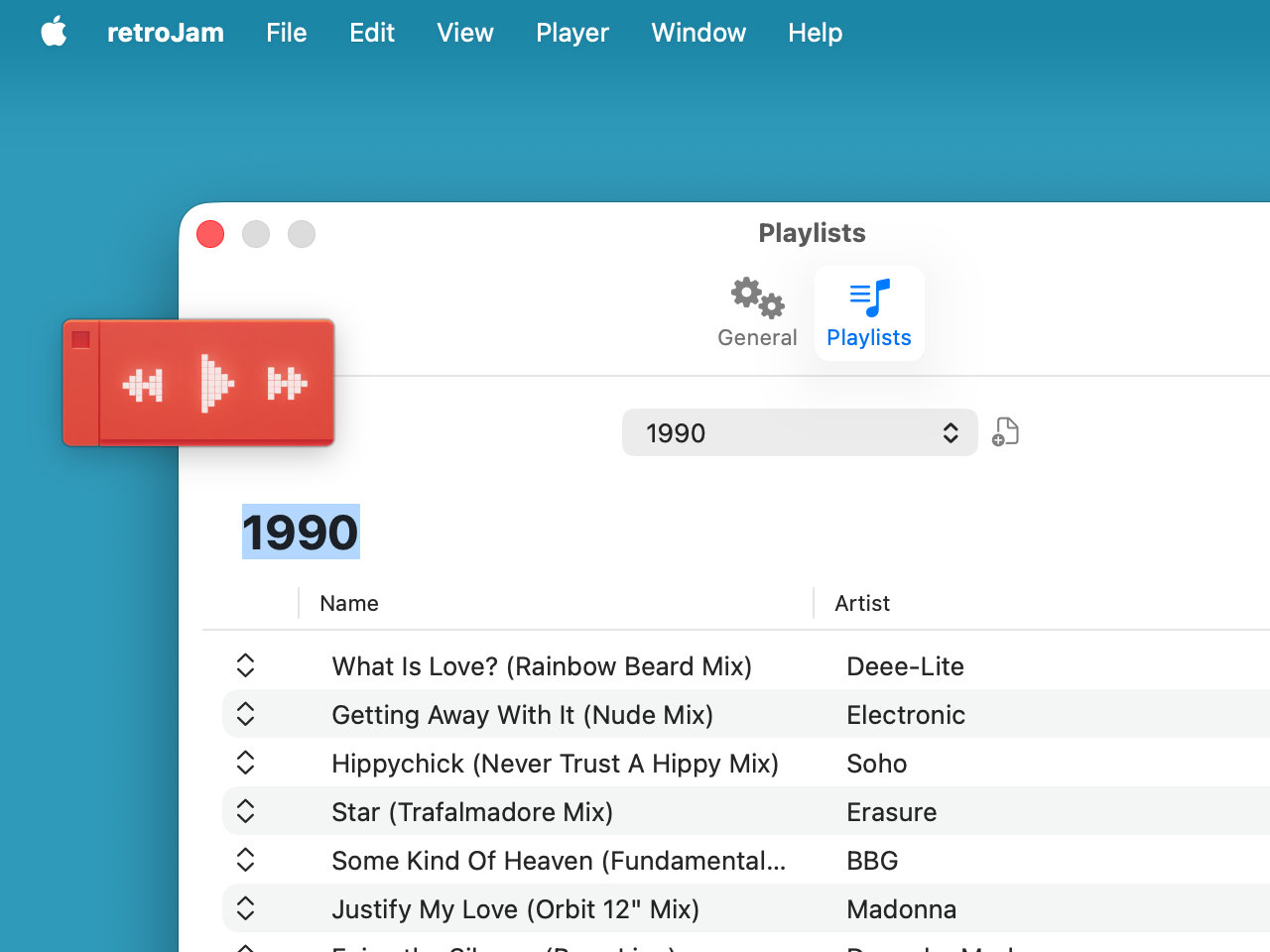
Task: Close the red mini player widget
Action: coord(81,340)
